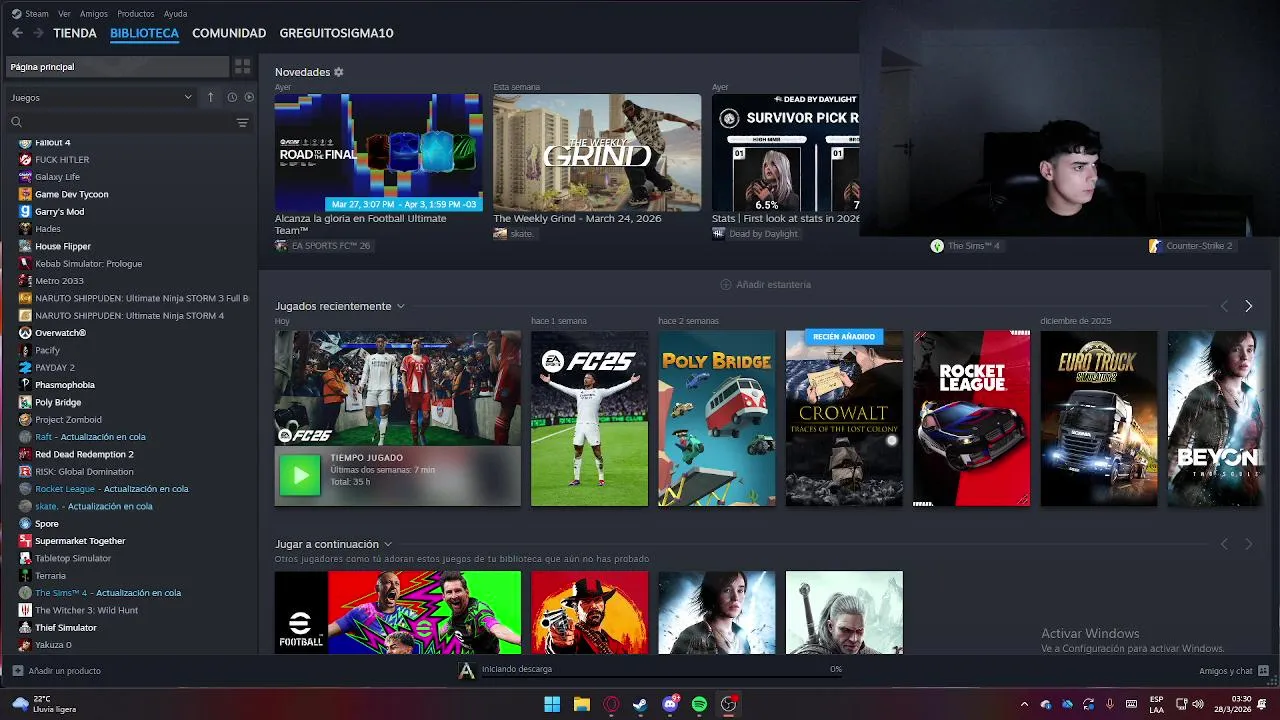Viewport: 1280px width, 720px height.
Task: Select the BIBLIOTECA tab
Action: [144, 33]
